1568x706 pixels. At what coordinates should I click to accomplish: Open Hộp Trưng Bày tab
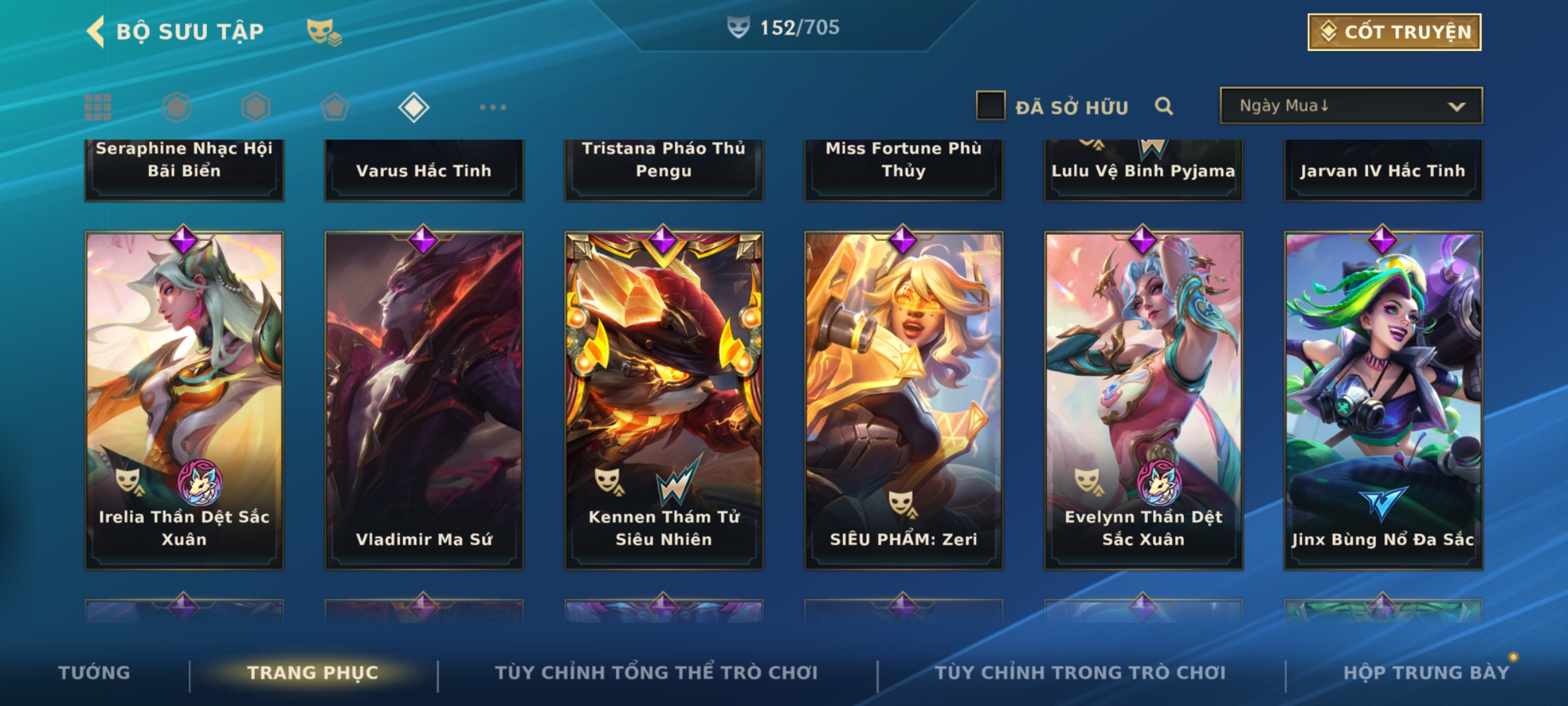coord(1426,673)
